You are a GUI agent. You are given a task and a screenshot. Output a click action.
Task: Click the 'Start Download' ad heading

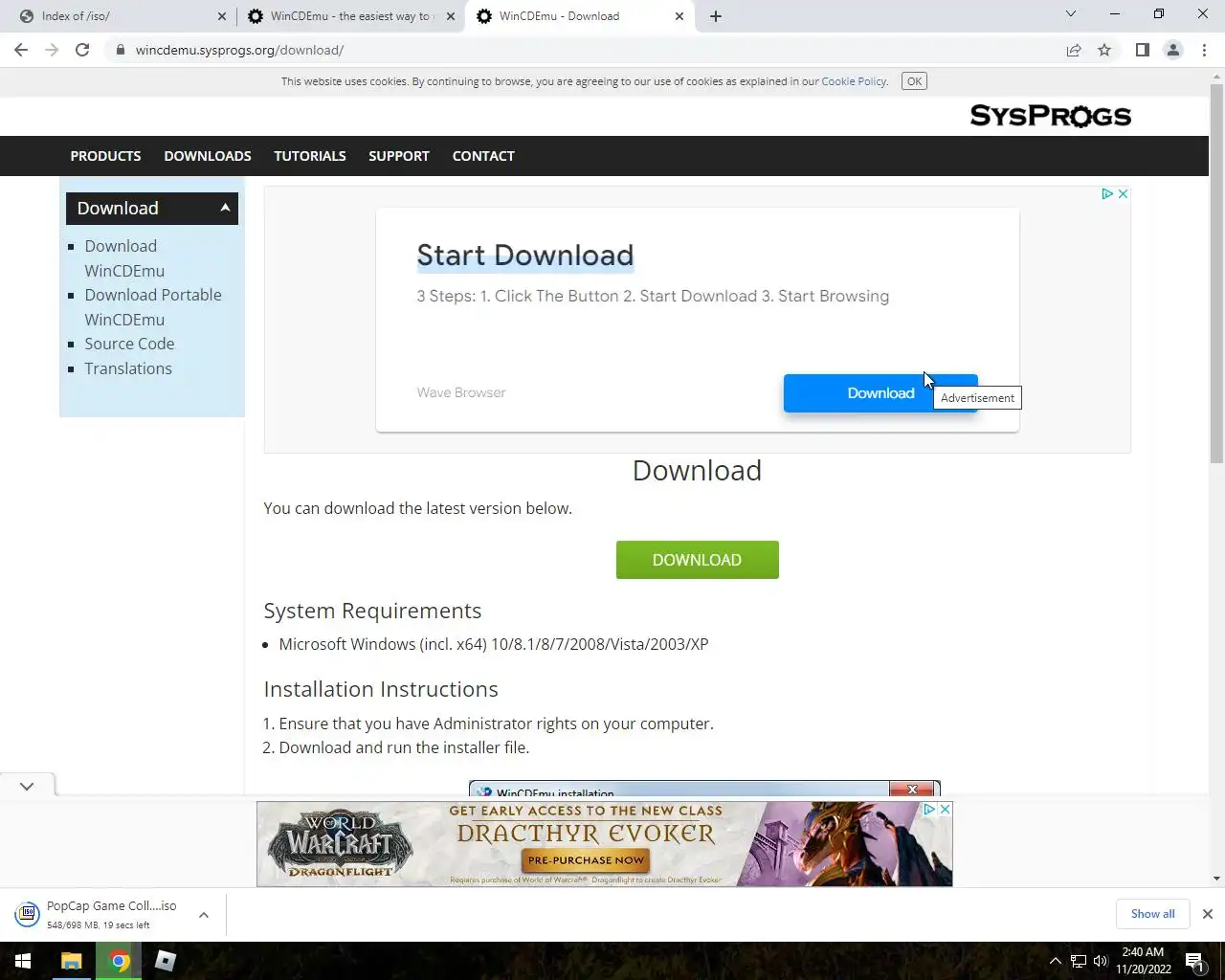pyautogui.click(x=525, y=256)
